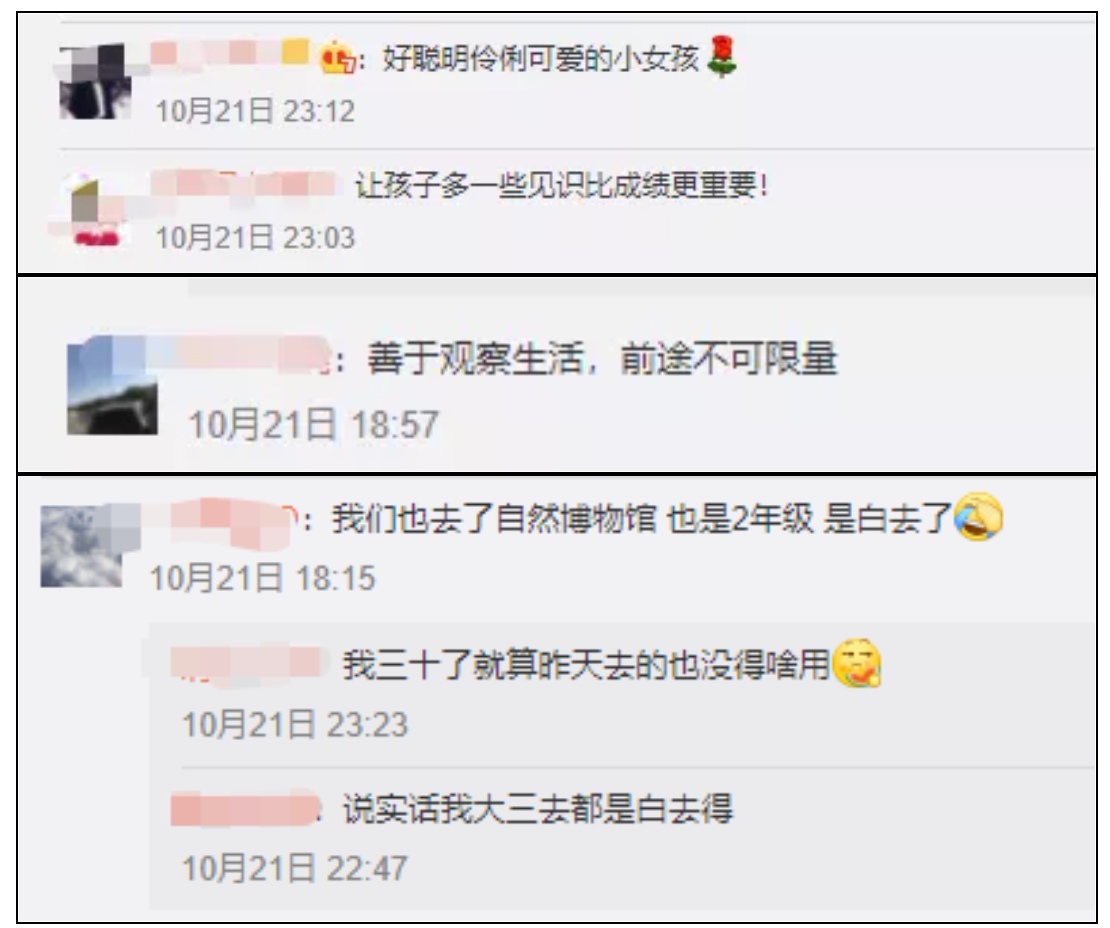Click the yummy face emoji in reply

857,663
